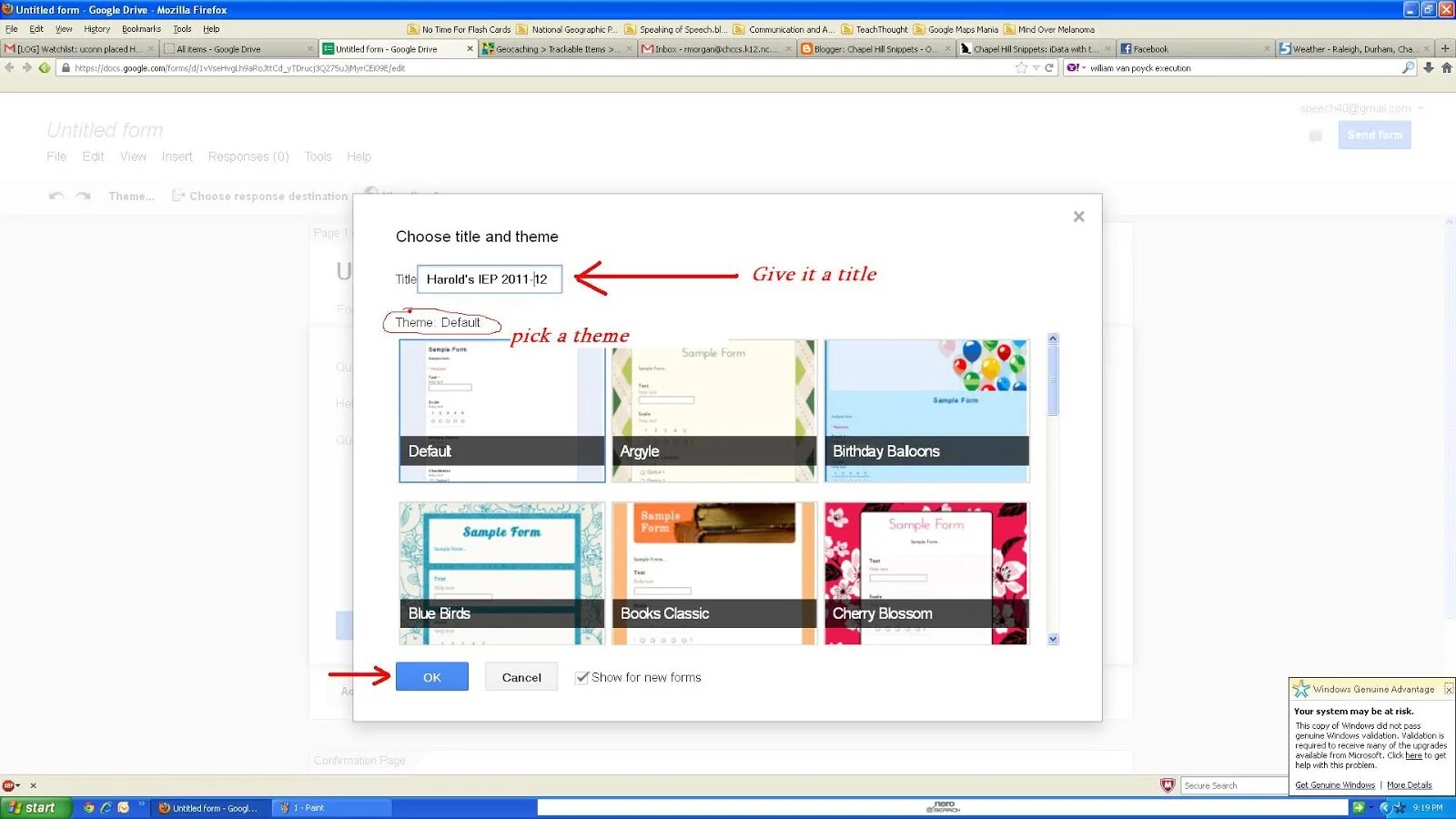Click the blue OK button

point(431,677)
